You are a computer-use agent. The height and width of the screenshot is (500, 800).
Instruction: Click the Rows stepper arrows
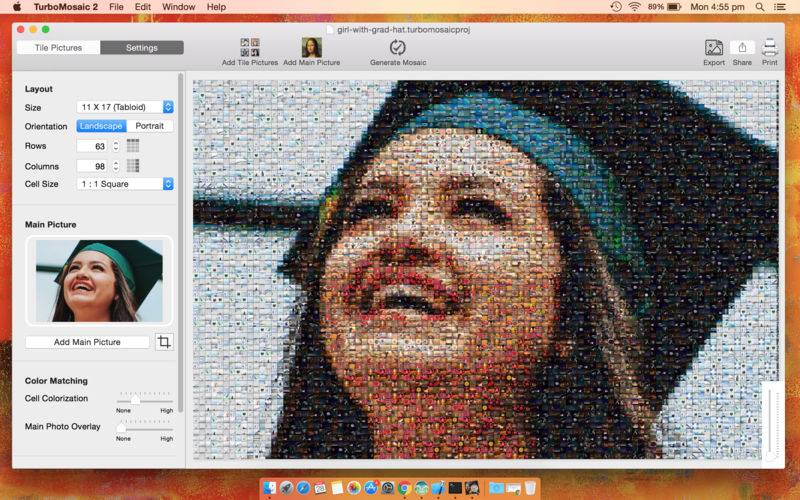pyautogui.click(x=115, y=146)
